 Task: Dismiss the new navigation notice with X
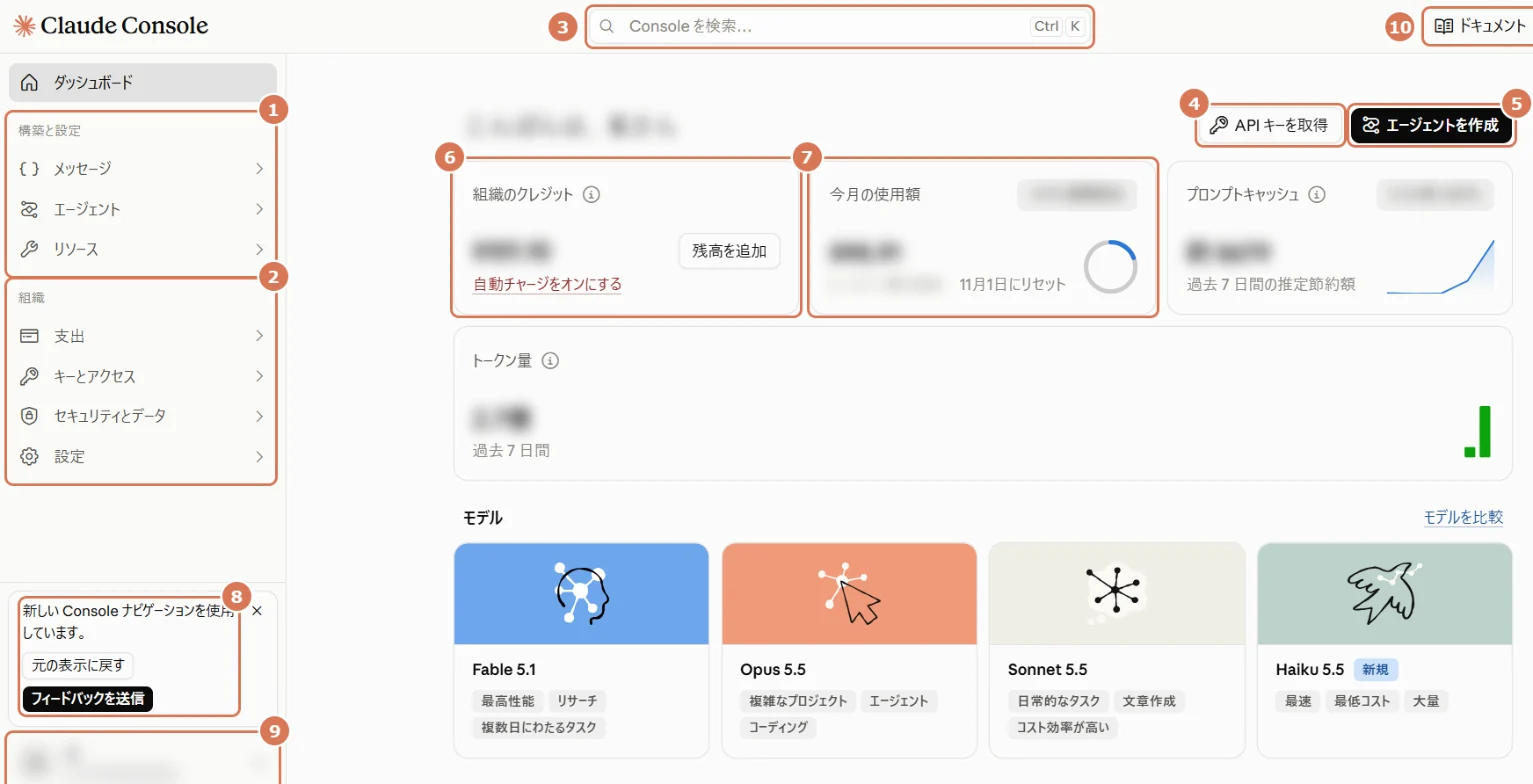pyautogui.click(x=257, y=610)
